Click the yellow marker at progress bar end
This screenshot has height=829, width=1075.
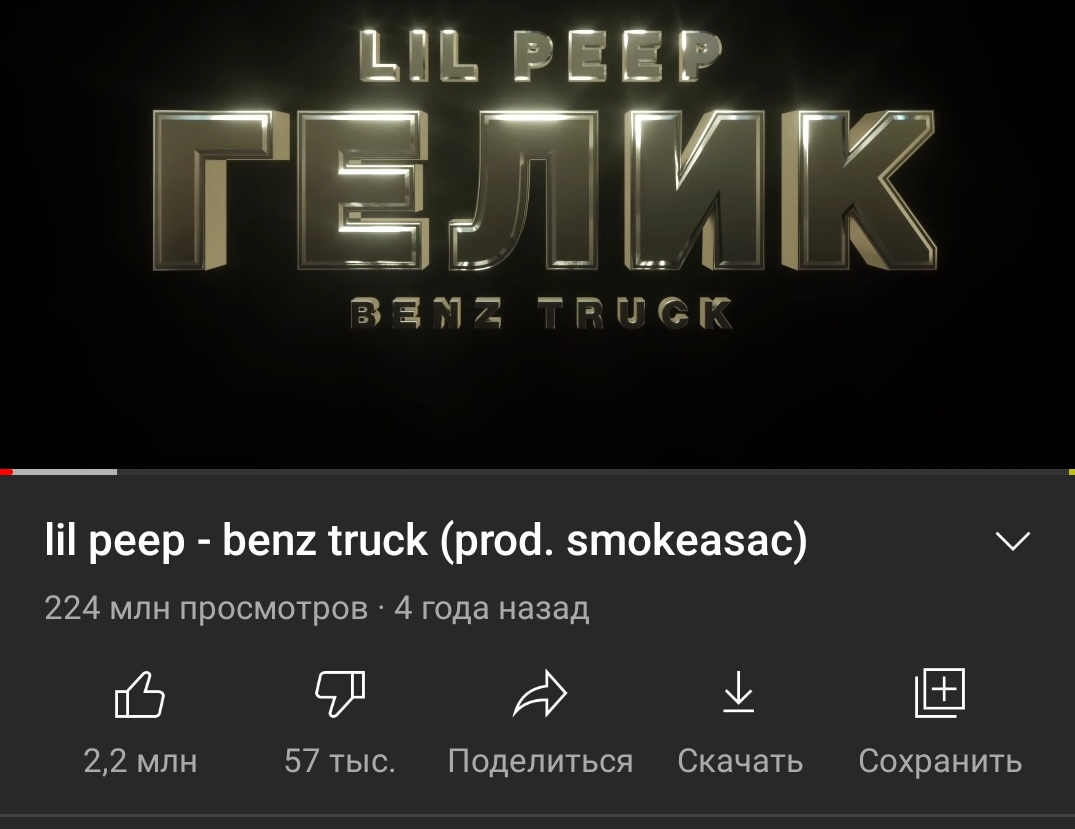click(1072, 472)
